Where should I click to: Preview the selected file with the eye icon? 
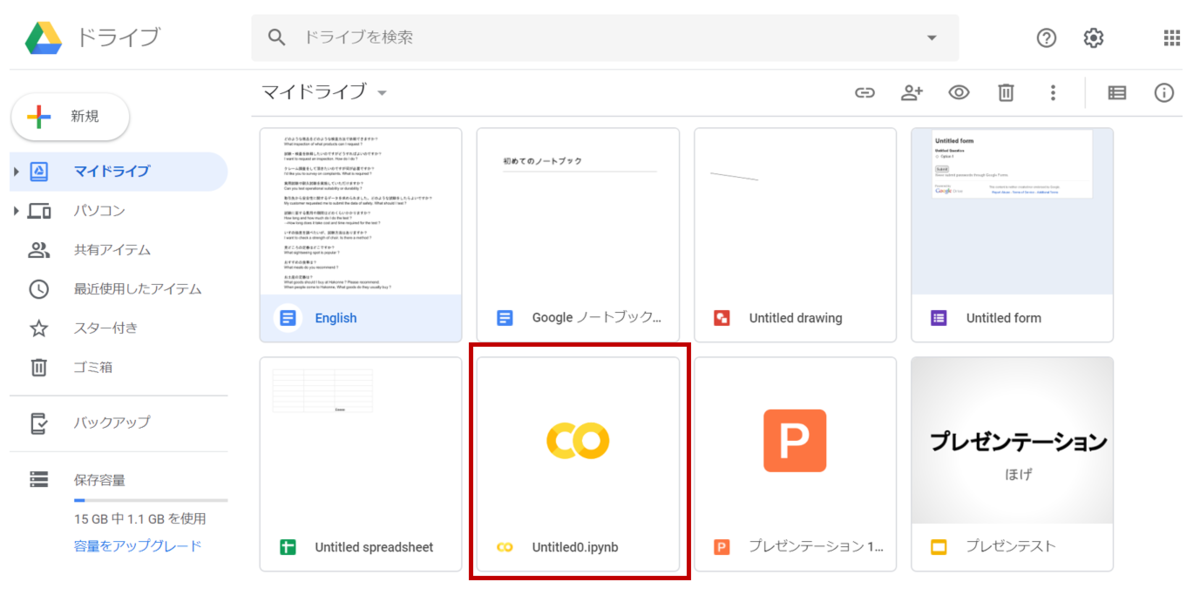point(958,92)
